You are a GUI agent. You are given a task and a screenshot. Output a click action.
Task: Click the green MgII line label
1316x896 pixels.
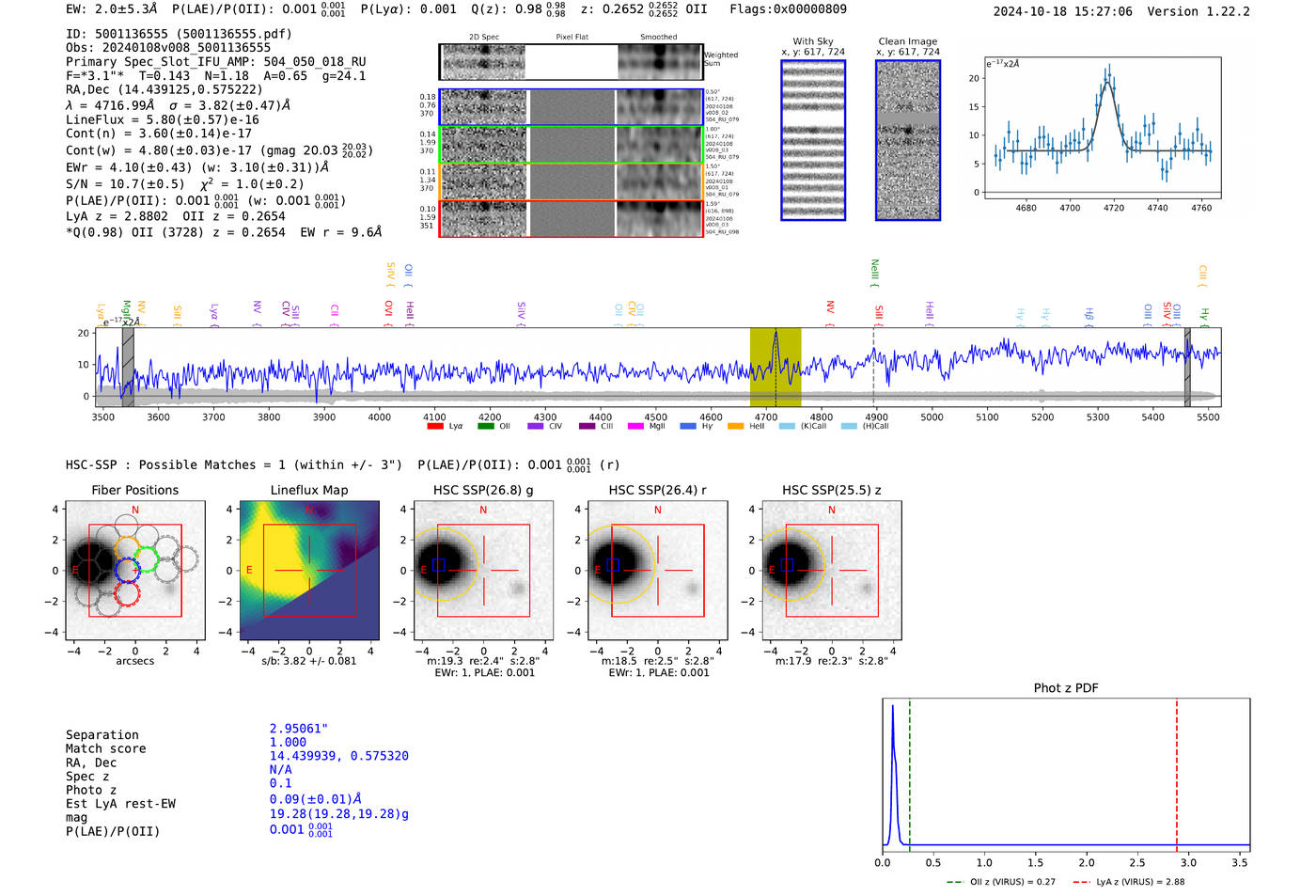pos(127,313)
